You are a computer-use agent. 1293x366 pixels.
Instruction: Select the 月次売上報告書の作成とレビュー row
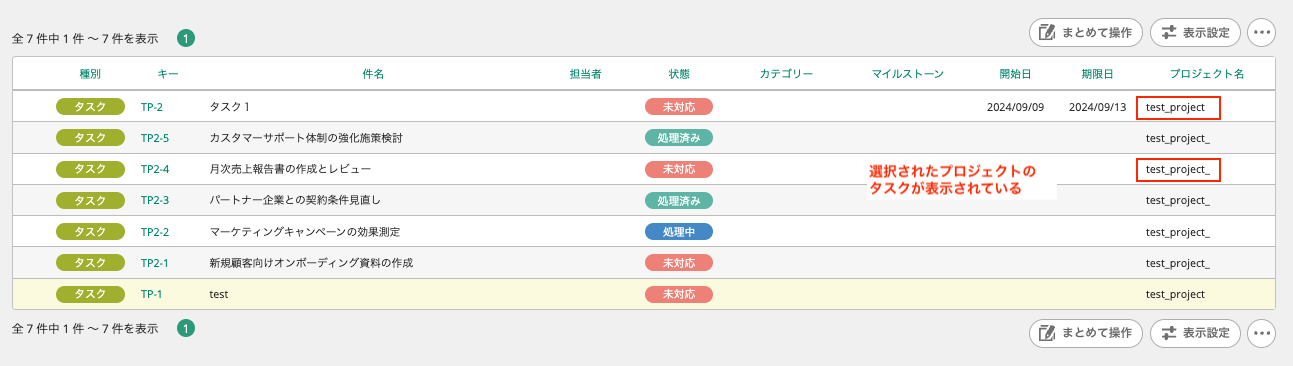tap(644, 169)
